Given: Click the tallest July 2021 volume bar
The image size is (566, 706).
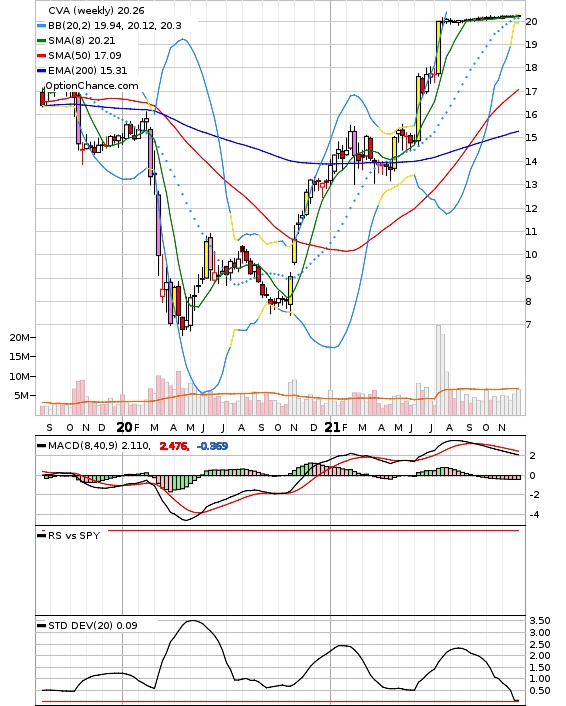Looking at the screenshot, I should click(438, 370).
